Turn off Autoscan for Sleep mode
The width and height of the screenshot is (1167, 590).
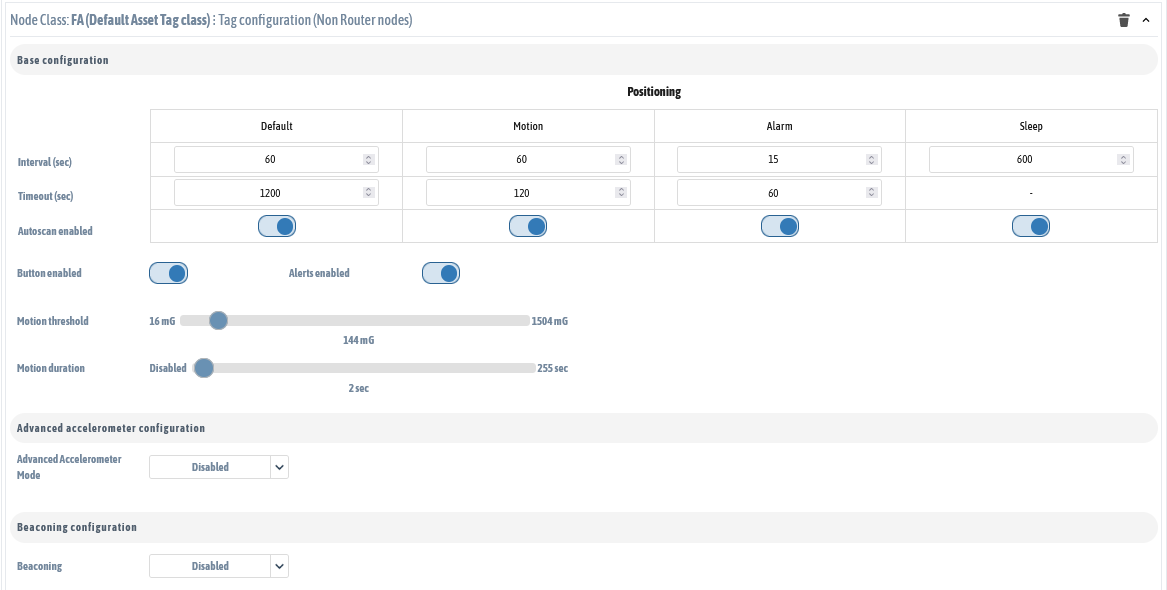coord(1031,226)
